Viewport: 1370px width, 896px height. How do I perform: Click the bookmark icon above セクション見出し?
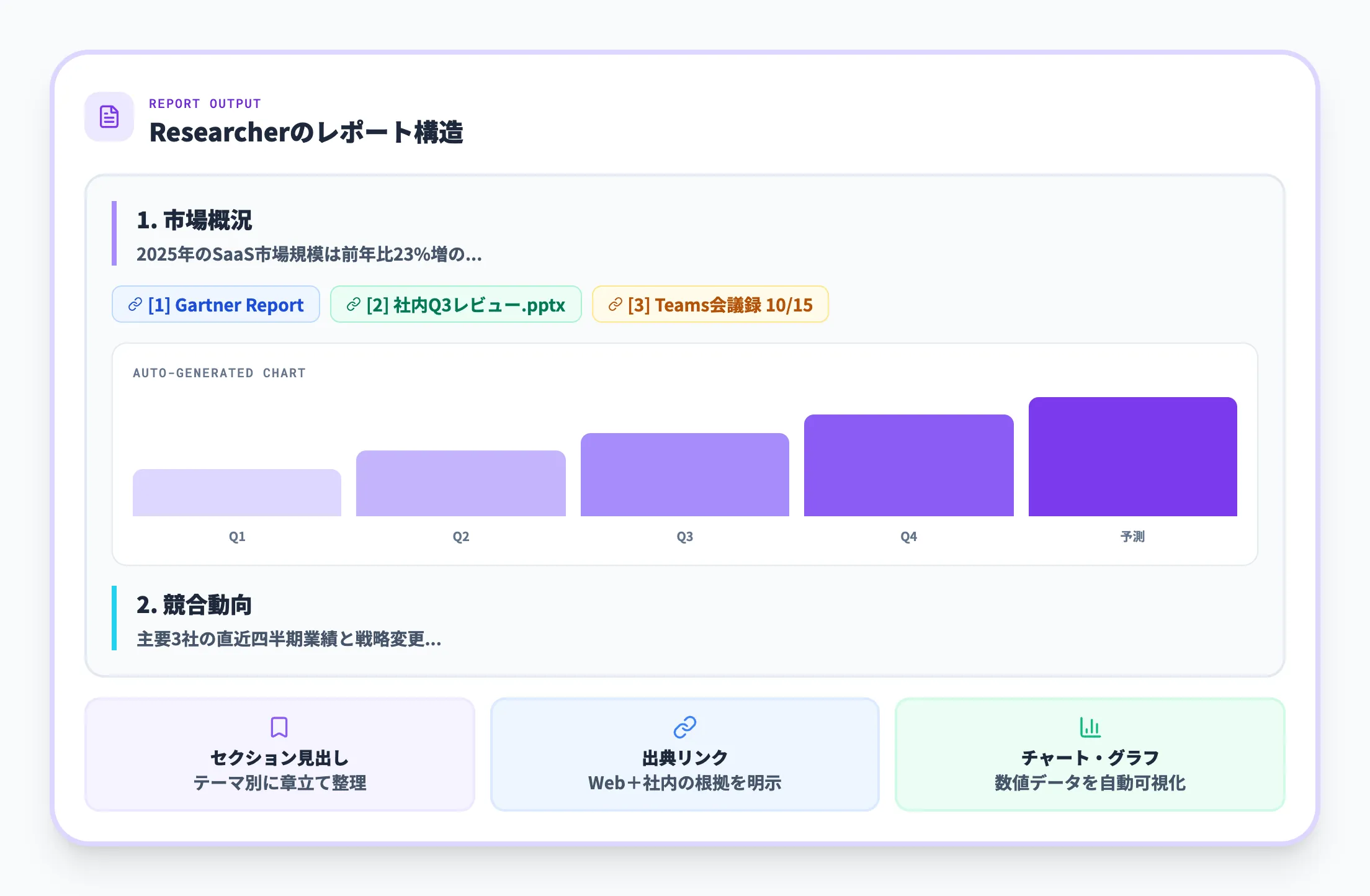279,727
